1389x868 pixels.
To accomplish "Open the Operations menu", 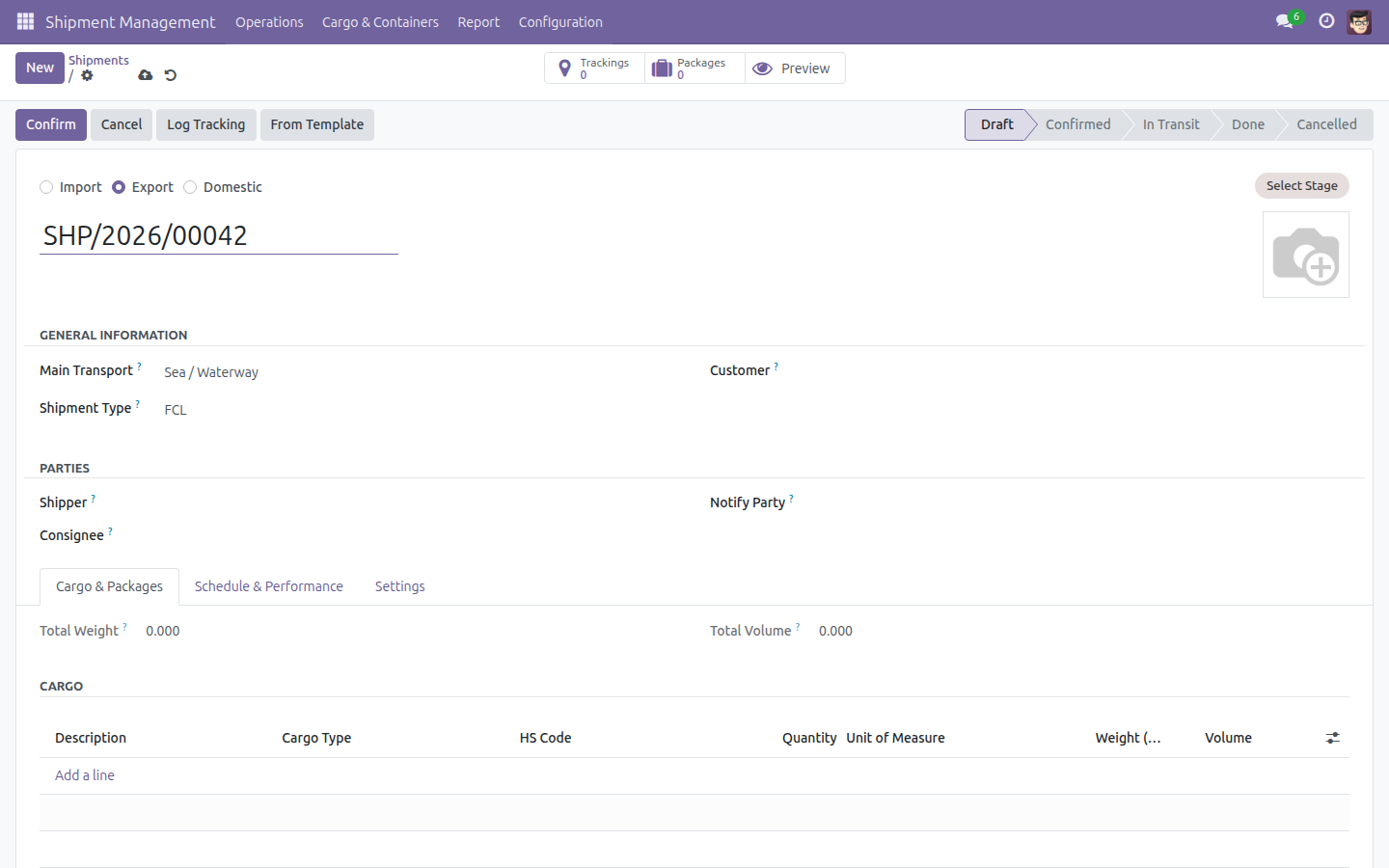I will tap(269, 22).
